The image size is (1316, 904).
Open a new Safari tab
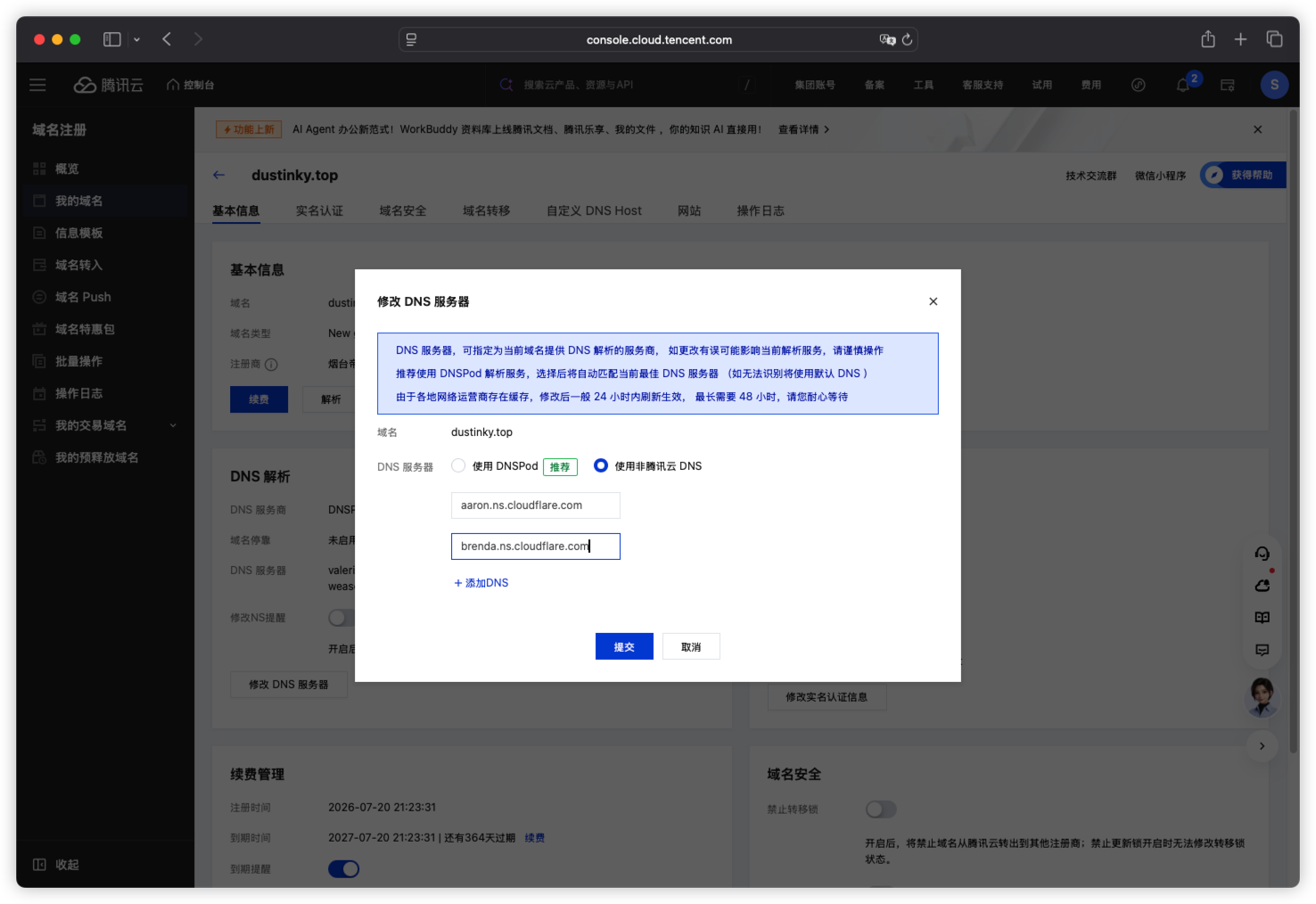point(1240,39)
